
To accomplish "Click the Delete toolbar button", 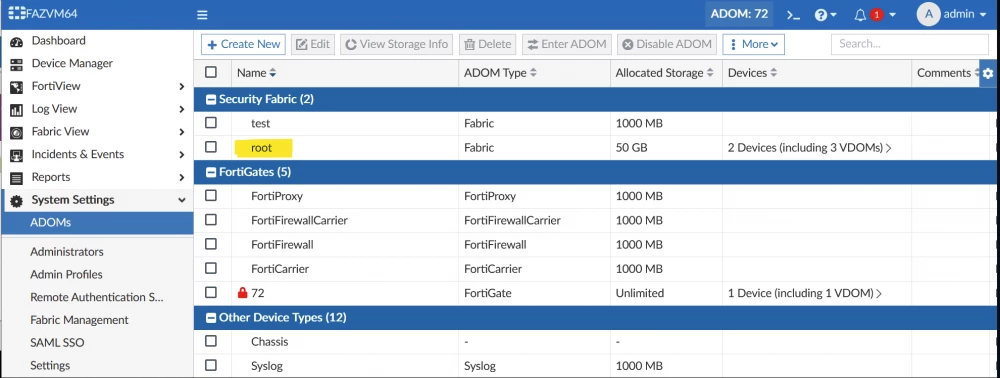I will click(488, 44).
